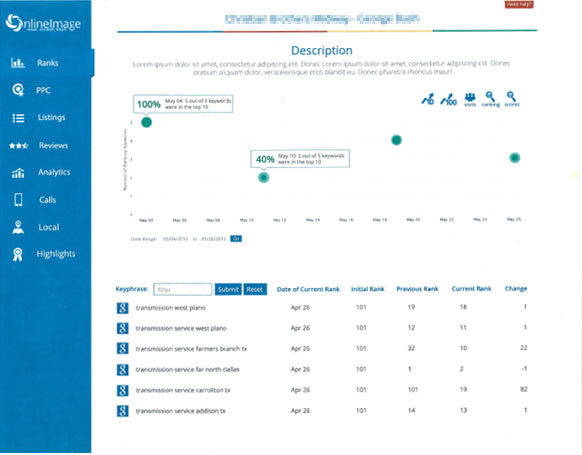This screenshot has height=455, width=582.
Task: Open the PPC menu item
Action: click(43, 90)
